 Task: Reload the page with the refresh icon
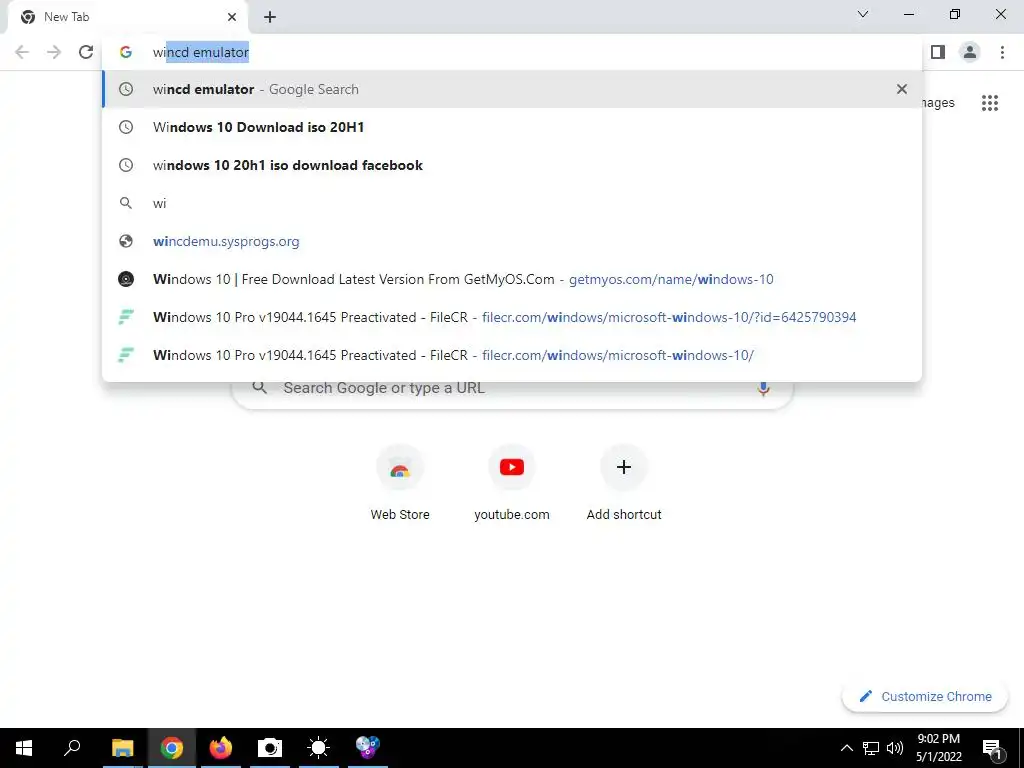tap(86, 52)
